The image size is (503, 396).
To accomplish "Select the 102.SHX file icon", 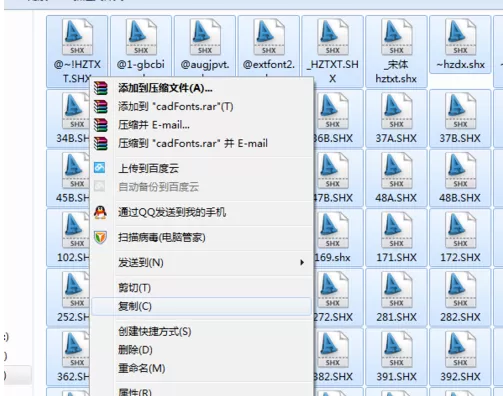I will (76, 230).
